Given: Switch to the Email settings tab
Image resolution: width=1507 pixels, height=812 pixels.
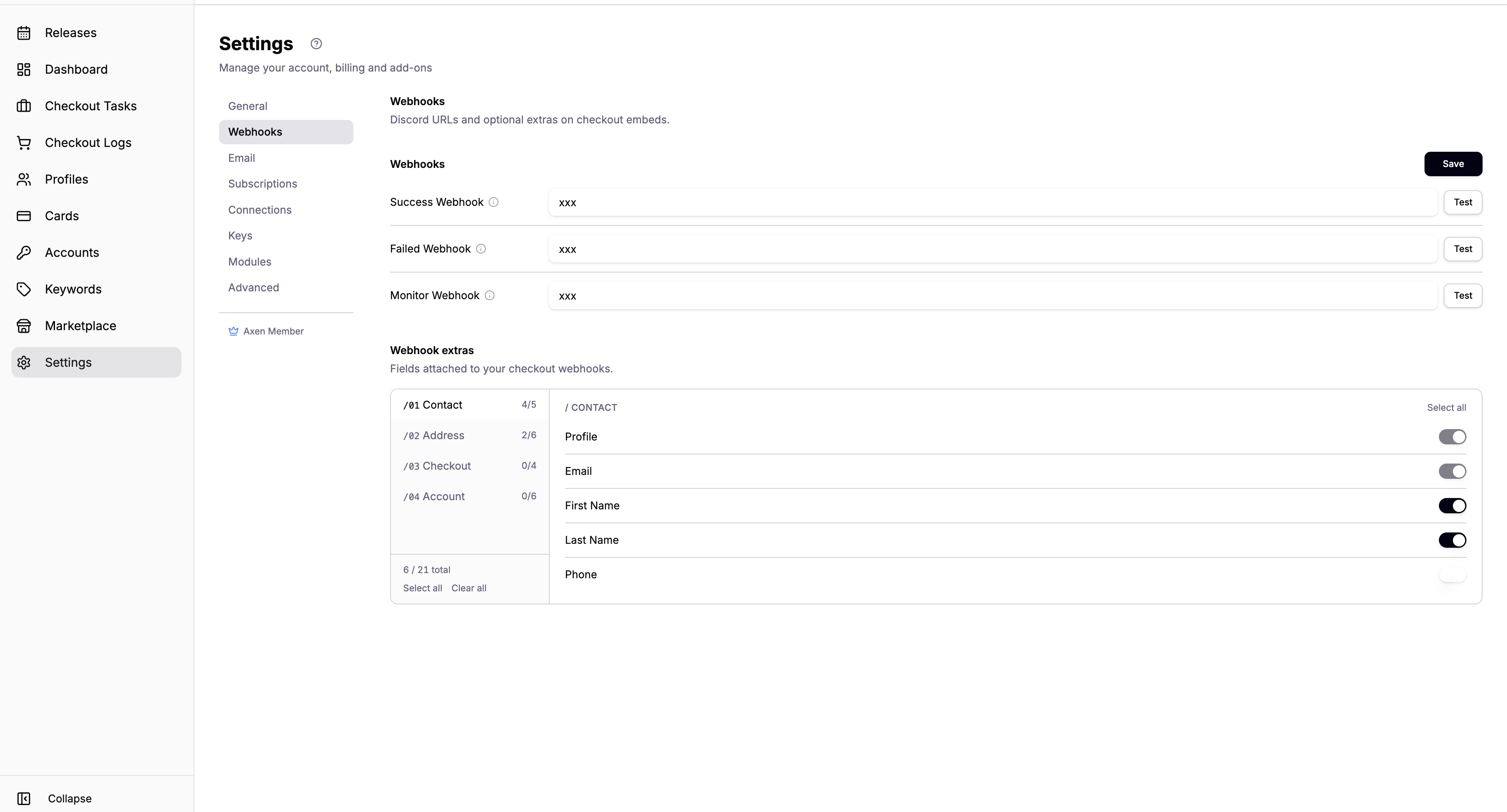Looking at the screenshot, I should (x=285, y=158).
